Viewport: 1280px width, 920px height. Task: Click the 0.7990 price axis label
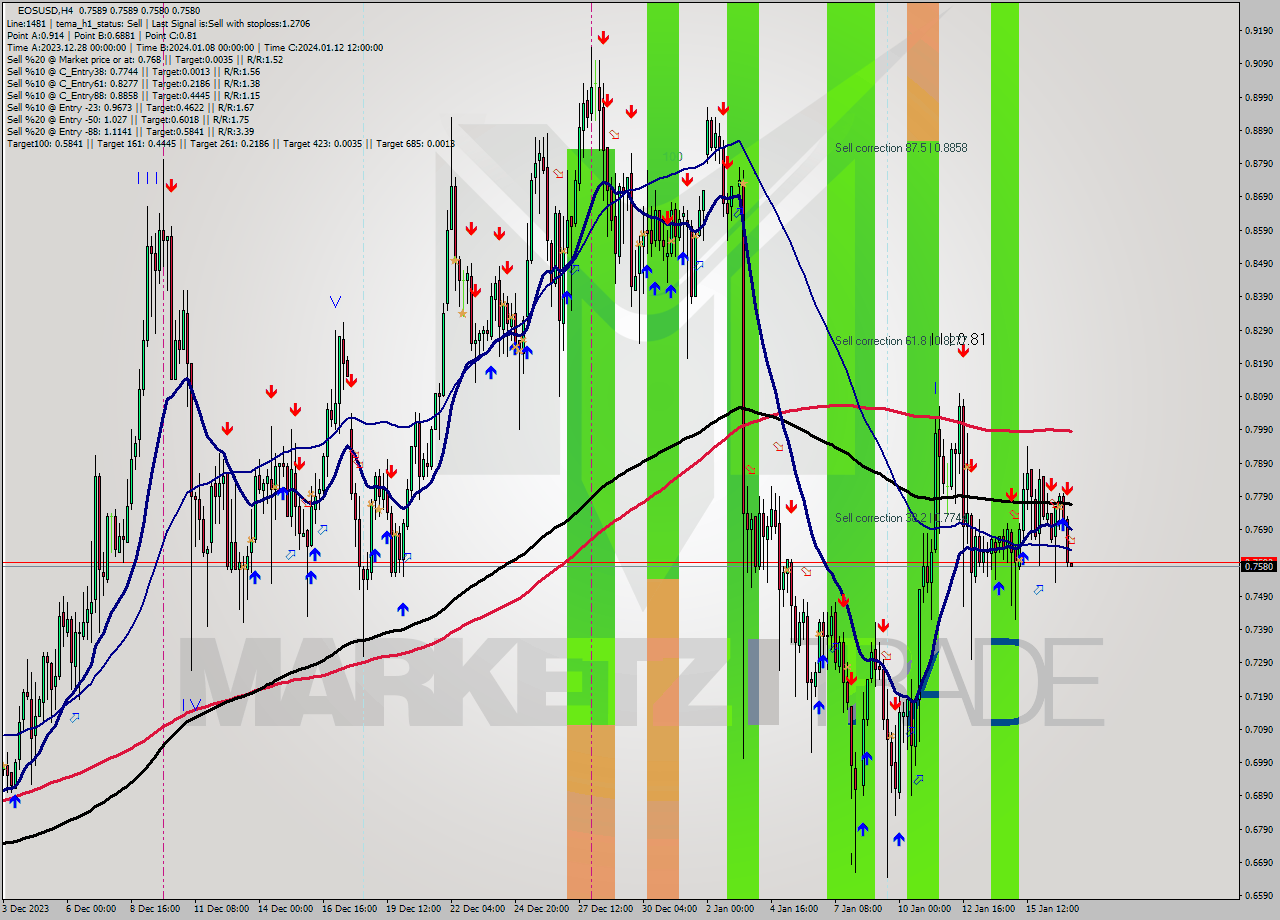tap(1258, 430)
